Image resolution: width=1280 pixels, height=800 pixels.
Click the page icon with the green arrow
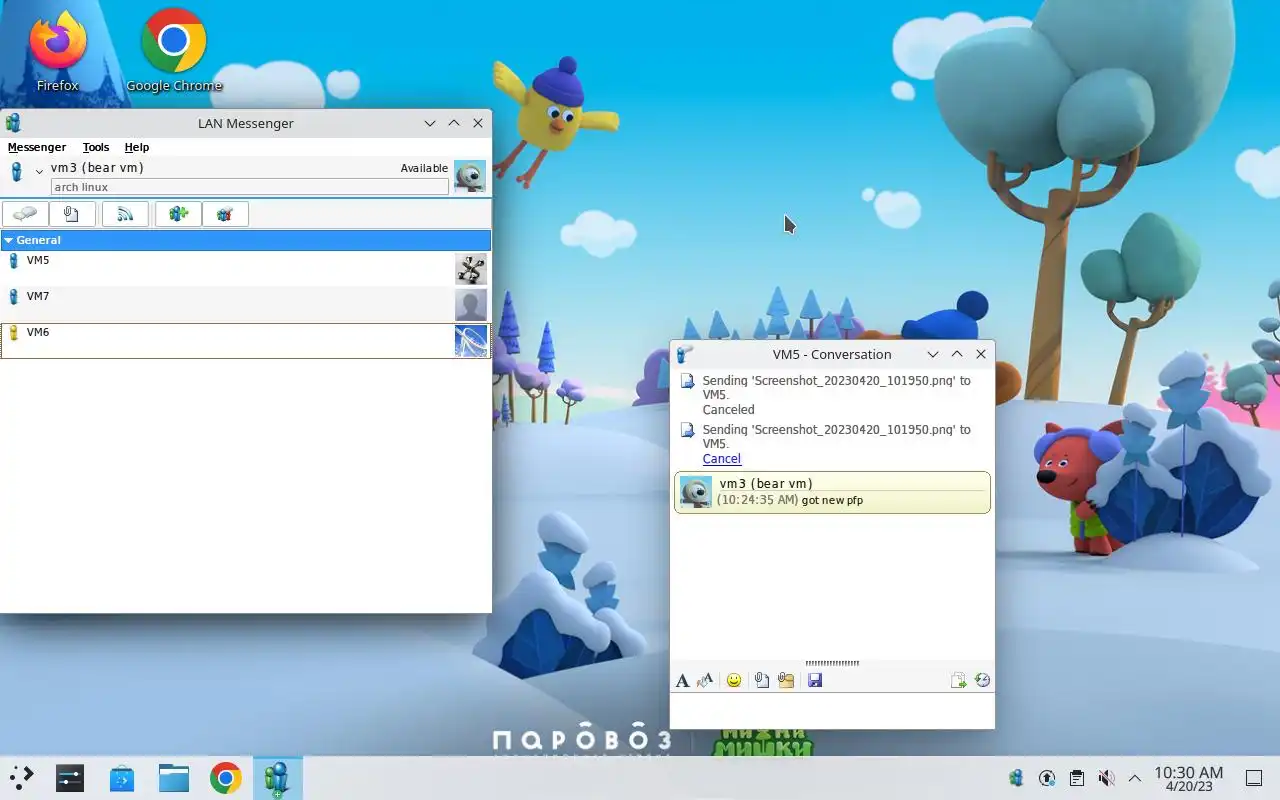(x=958, y=681)
